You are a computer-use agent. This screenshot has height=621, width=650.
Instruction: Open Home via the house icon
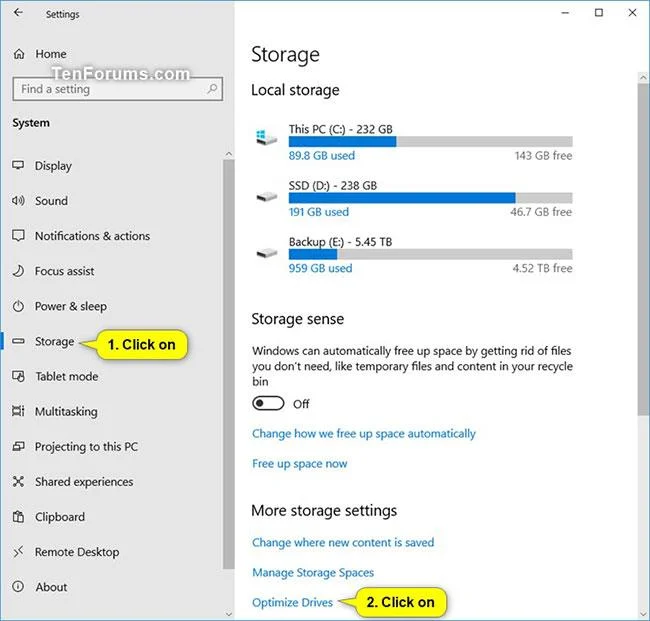pos(19,54)
